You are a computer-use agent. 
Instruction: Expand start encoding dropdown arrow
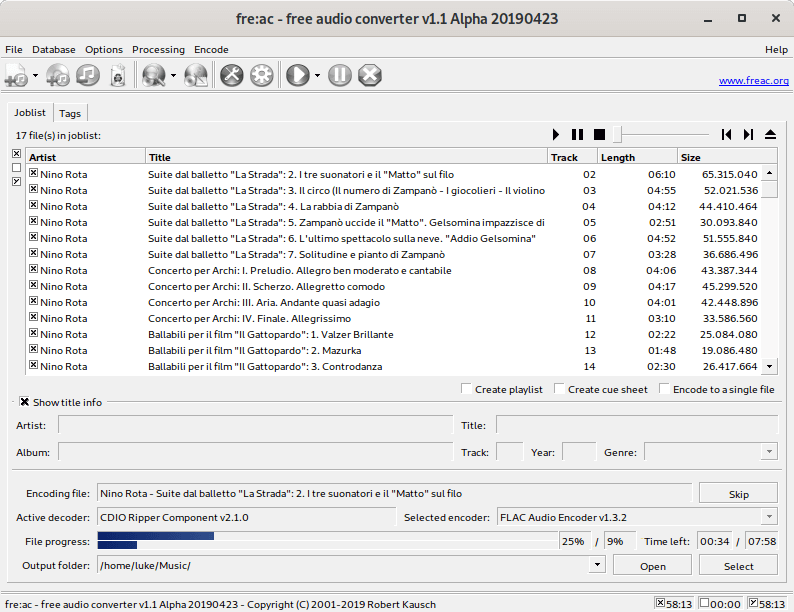(317, 75)
